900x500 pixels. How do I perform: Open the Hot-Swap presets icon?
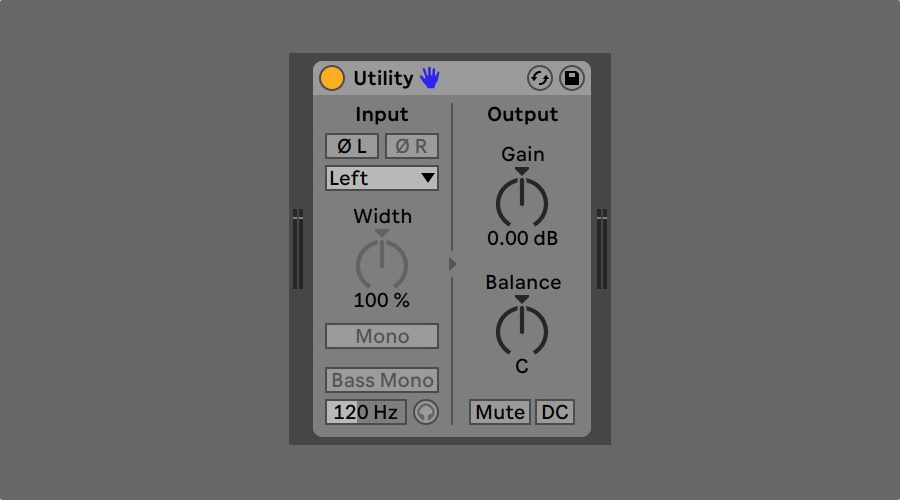click(540, 78)
